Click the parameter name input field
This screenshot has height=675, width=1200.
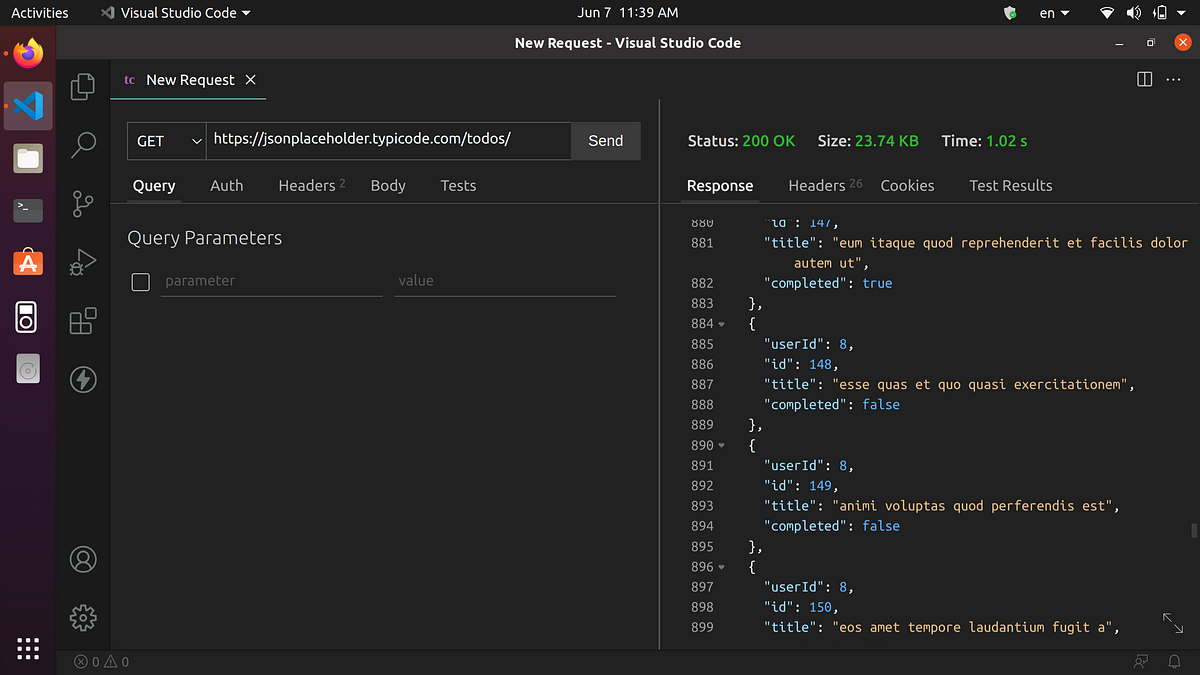tap(271, 281)
